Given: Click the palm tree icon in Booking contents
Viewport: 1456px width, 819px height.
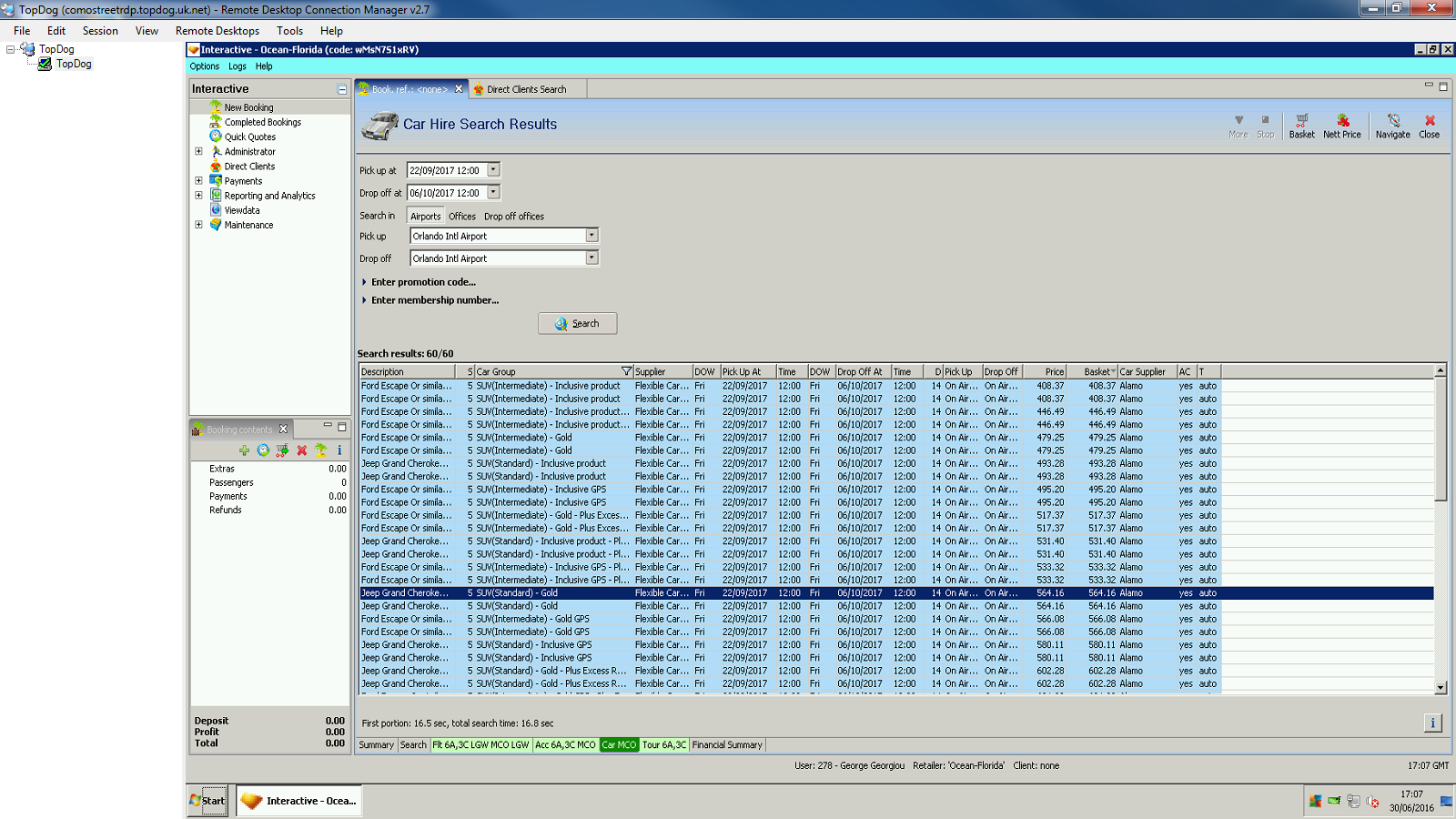Looking at the screenshot, I should pos(320,450).
